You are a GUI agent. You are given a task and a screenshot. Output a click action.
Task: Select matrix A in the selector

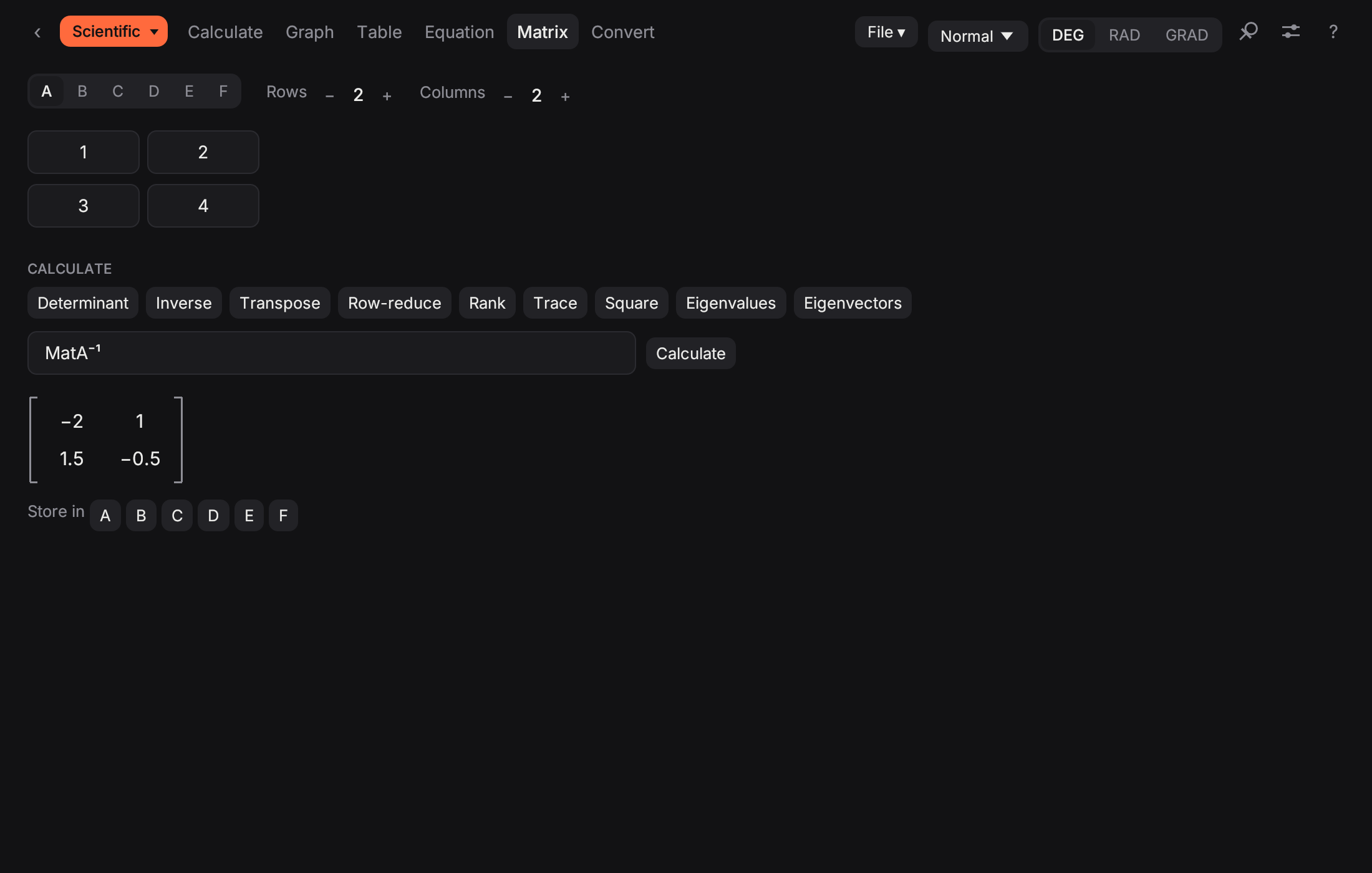click(46, 92)
